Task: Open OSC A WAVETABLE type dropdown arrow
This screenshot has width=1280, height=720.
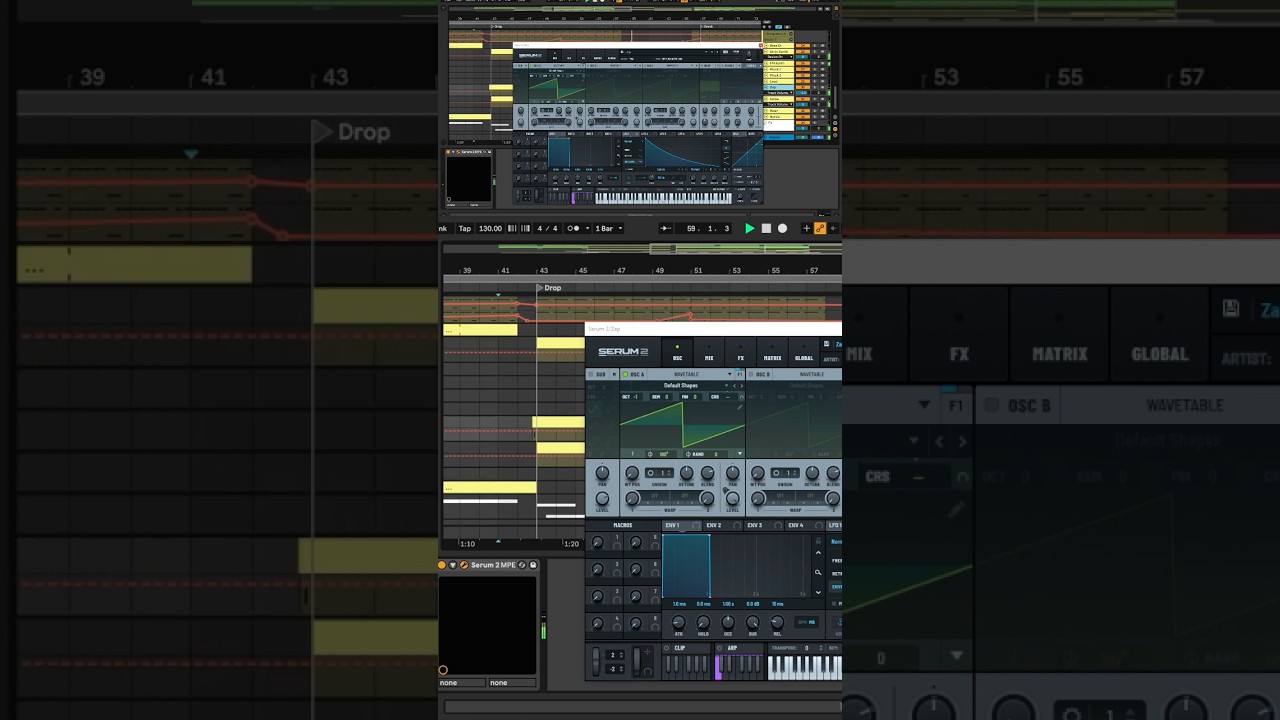Action: (729, 374)
